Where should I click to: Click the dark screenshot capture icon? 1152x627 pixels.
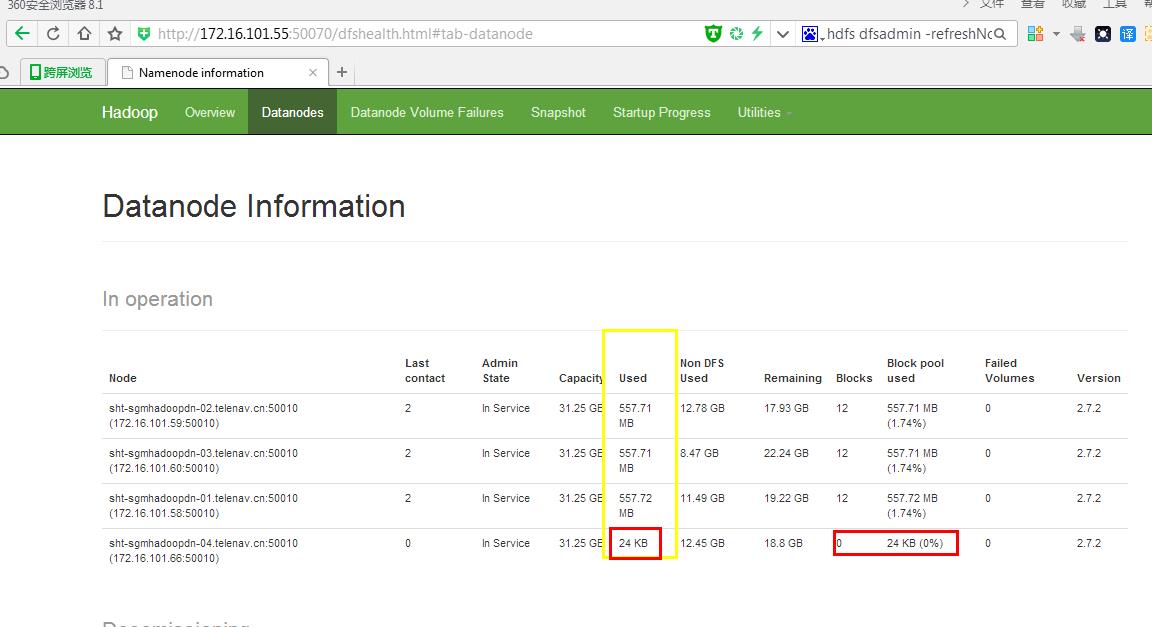pos(1103,34)
